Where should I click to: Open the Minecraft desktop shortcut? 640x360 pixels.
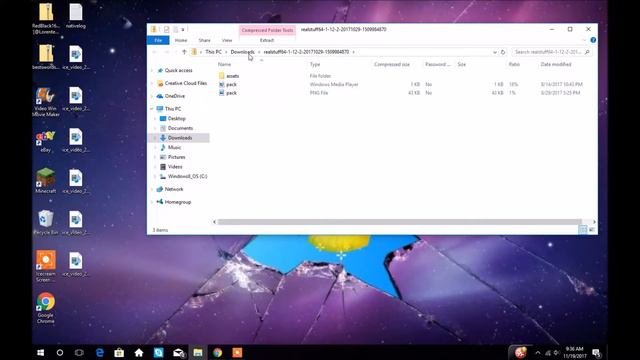[45, 180]
